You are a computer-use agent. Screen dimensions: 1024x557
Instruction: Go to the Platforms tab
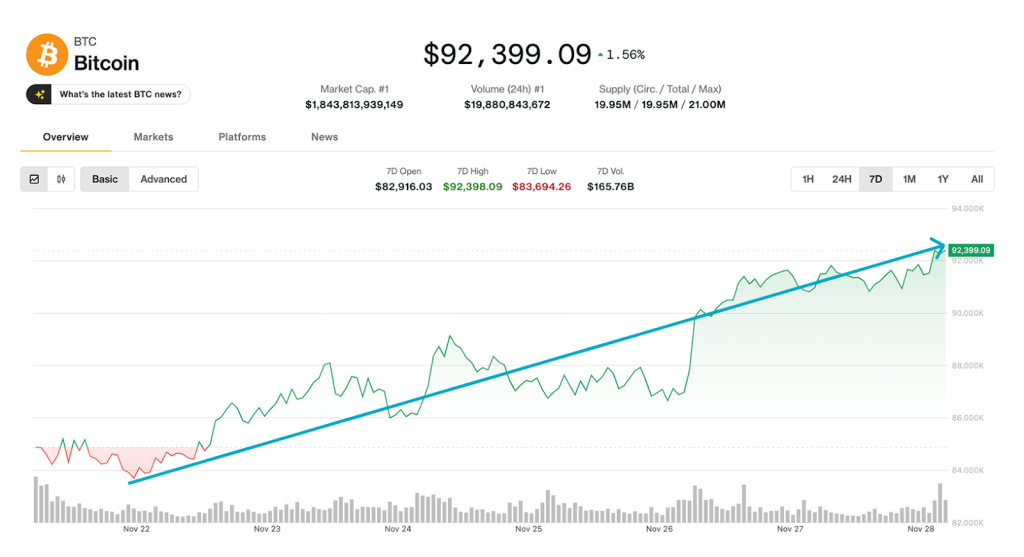click(x=242, y=137)
